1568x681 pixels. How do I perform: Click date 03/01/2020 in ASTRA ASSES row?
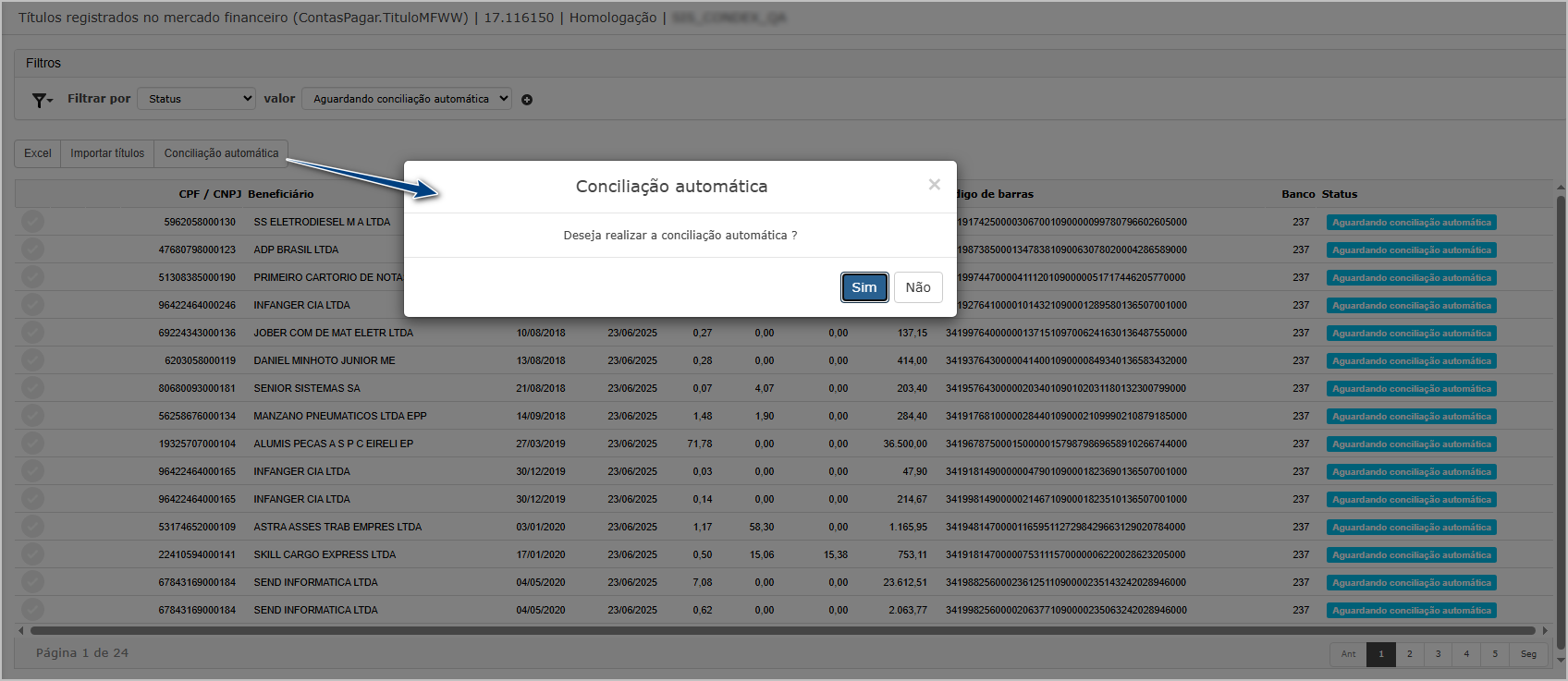(541, 527)
